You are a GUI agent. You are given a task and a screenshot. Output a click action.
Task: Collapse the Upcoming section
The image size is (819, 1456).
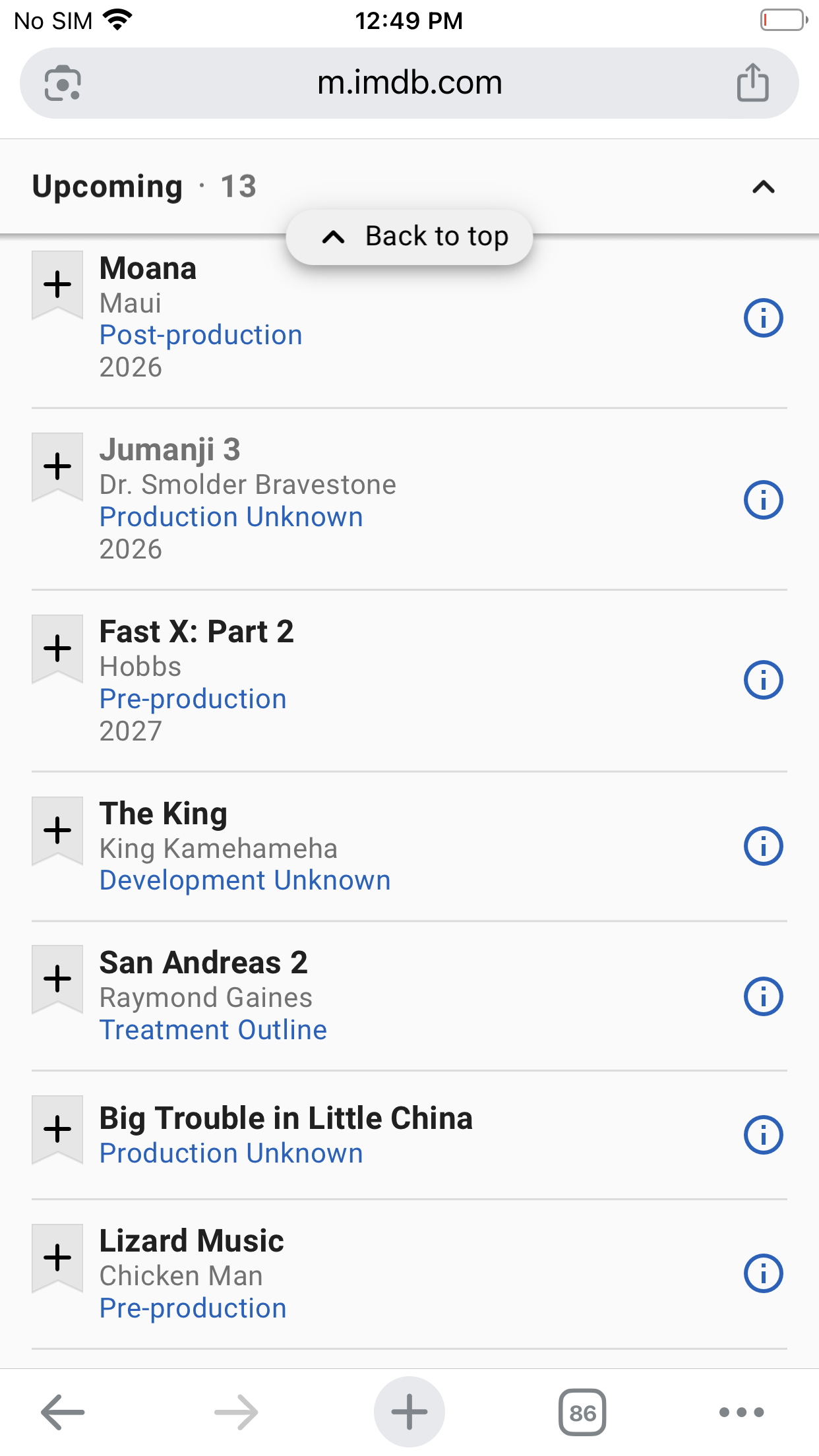(x=763, y=187)
